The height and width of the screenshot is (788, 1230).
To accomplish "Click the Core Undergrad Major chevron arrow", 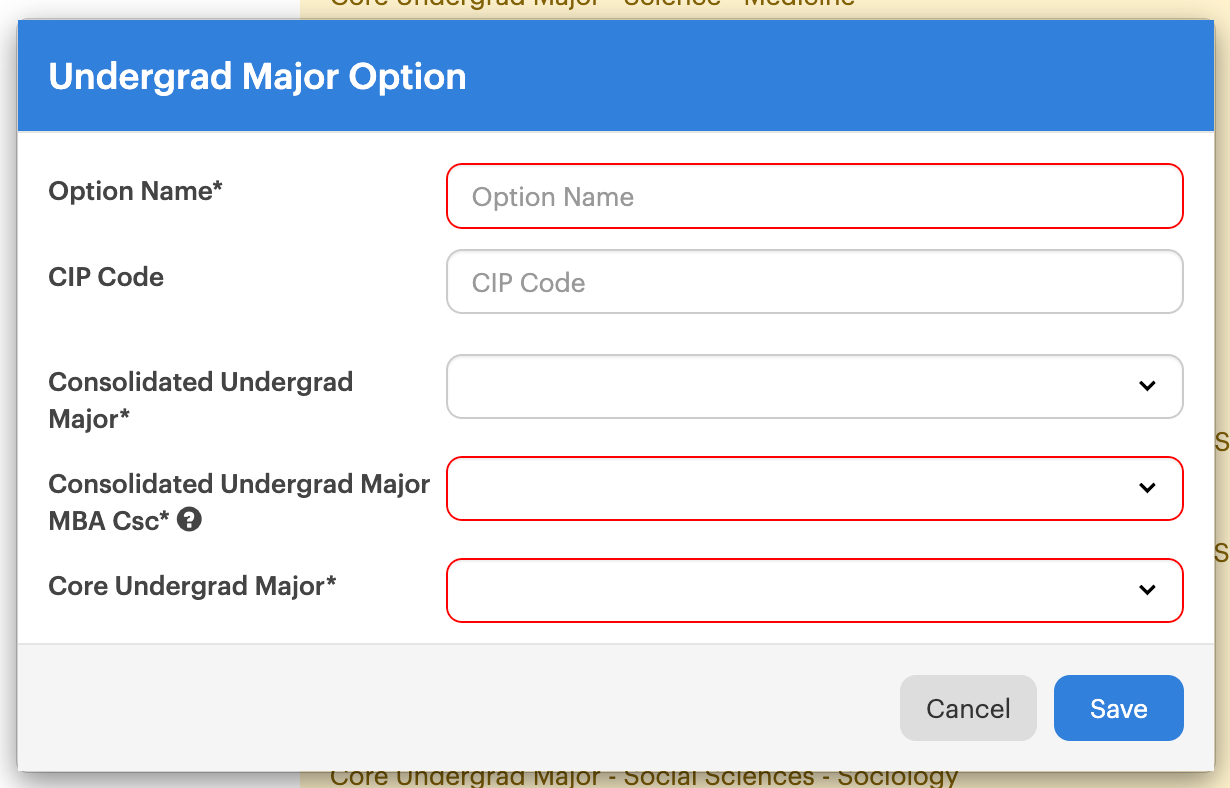I will point(1147,590).
